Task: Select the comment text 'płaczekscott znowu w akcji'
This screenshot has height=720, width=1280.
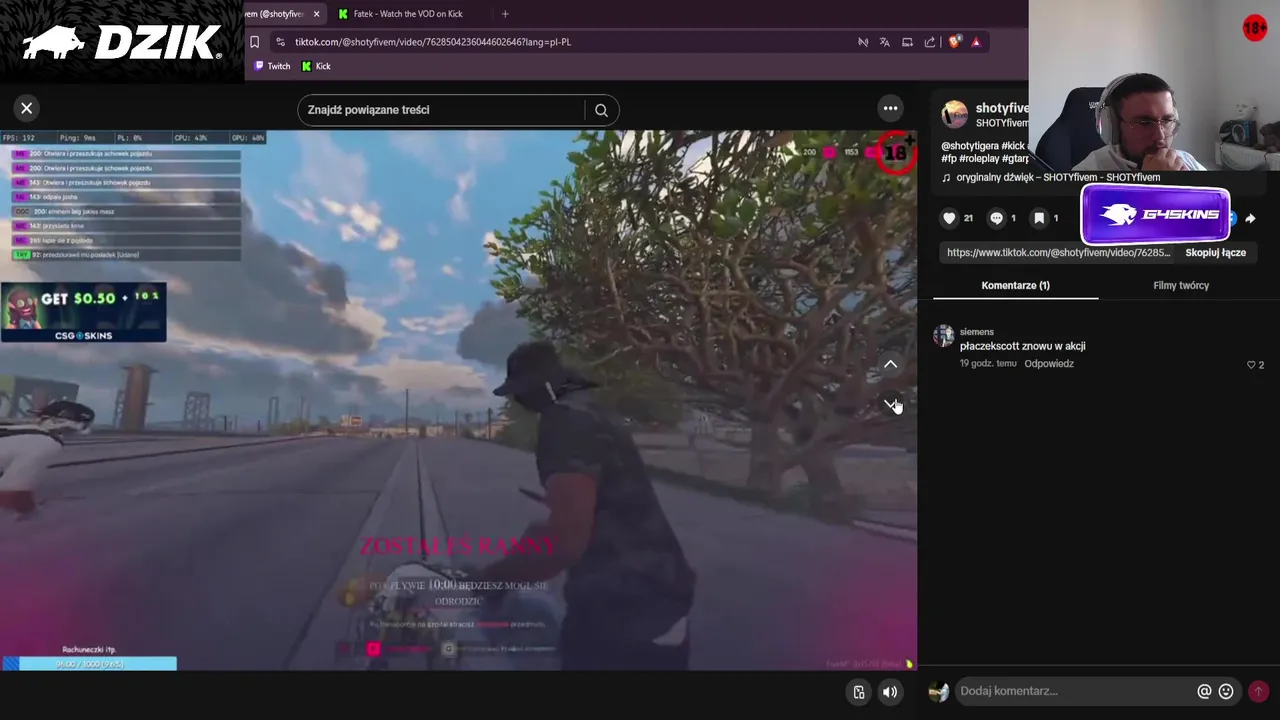Action: (x=1022, y=346)
